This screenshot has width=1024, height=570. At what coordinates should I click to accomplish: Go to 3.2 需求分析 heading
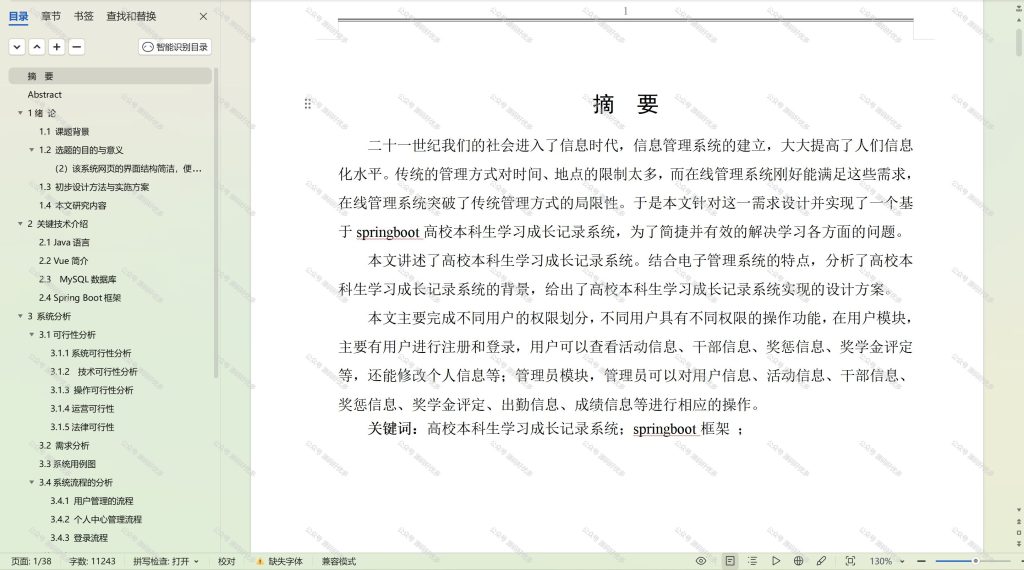click(x=64, y=446)
